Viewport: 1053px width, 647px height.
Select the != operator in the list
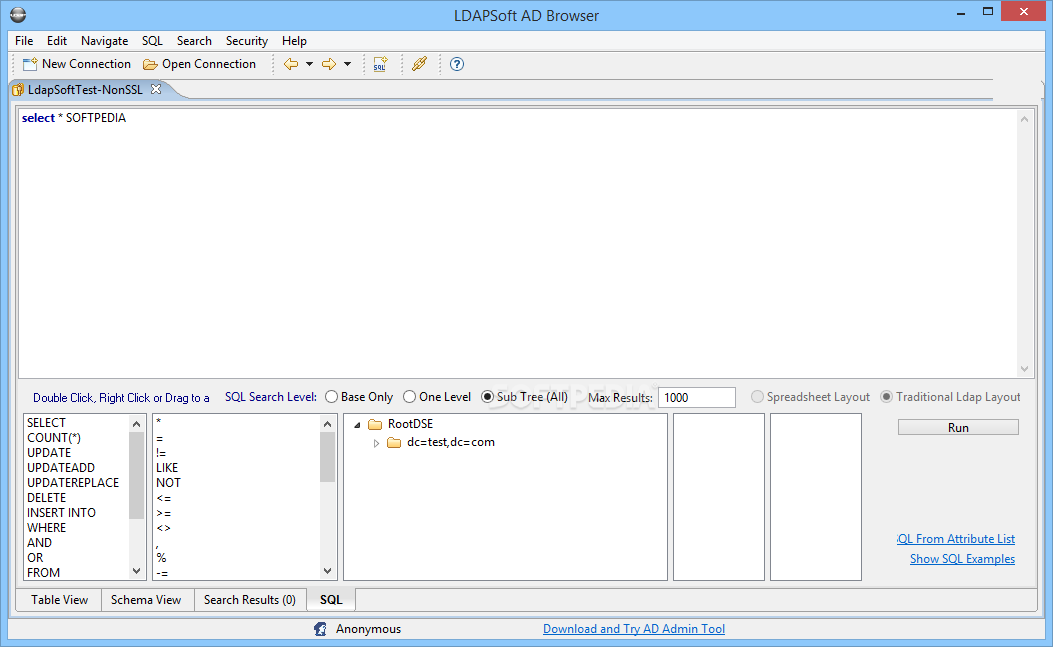click(161, 453)
